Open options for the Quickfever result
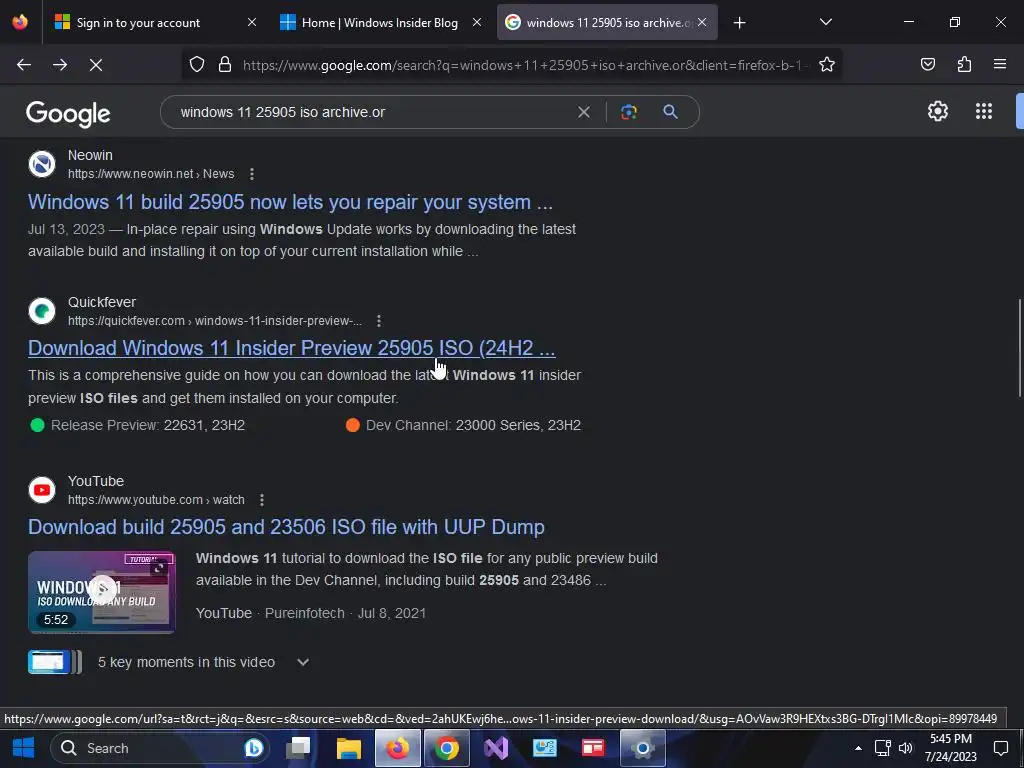Viewport: 1024px width, 768px height. [x=379, y=321]
